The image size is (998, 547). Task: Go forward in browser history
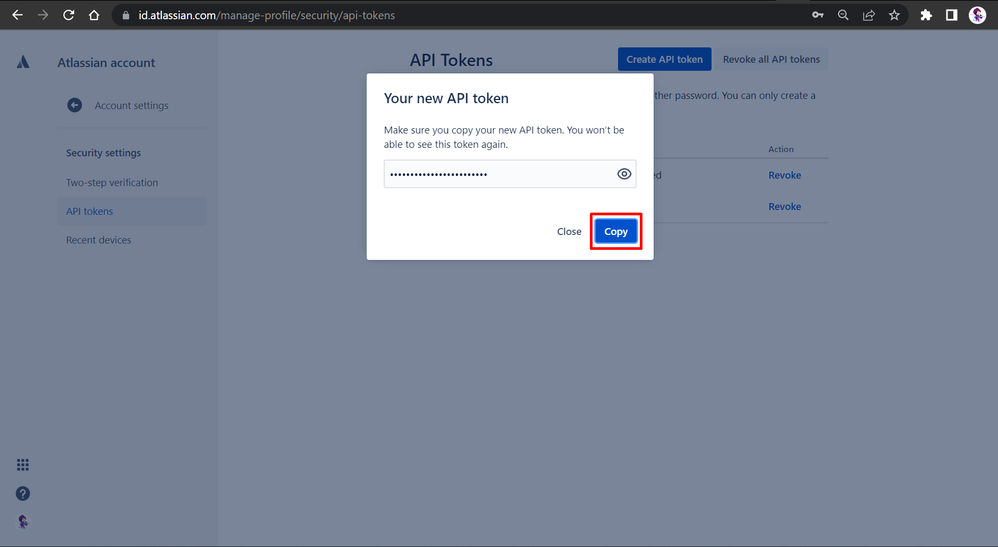43,15
